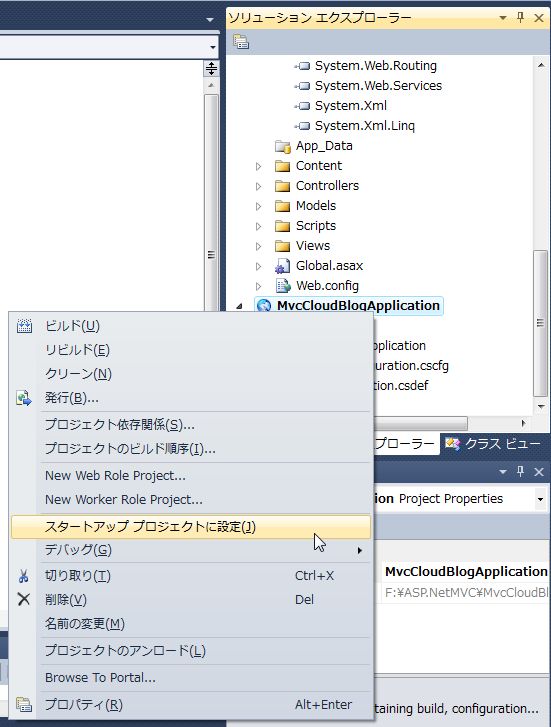Open プロジェクト依存関係(S)... menu item
This screenshot has width=551, height=727.
click(x=191, y=425)
